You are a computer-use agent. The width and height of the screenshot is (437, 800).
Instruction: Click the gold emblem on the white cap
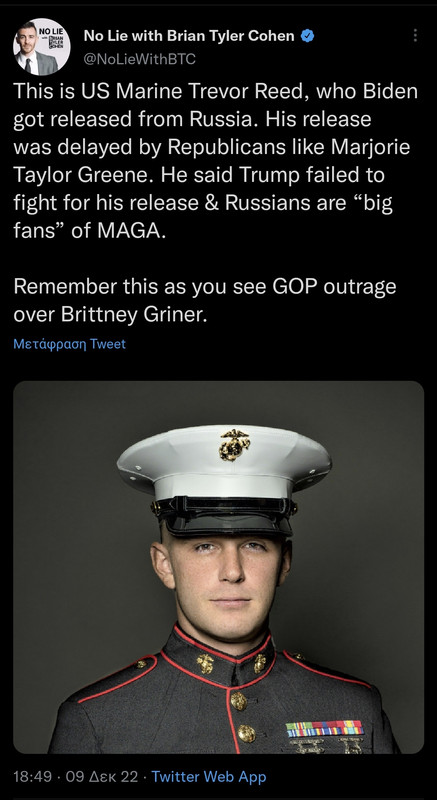click(235, 445)
